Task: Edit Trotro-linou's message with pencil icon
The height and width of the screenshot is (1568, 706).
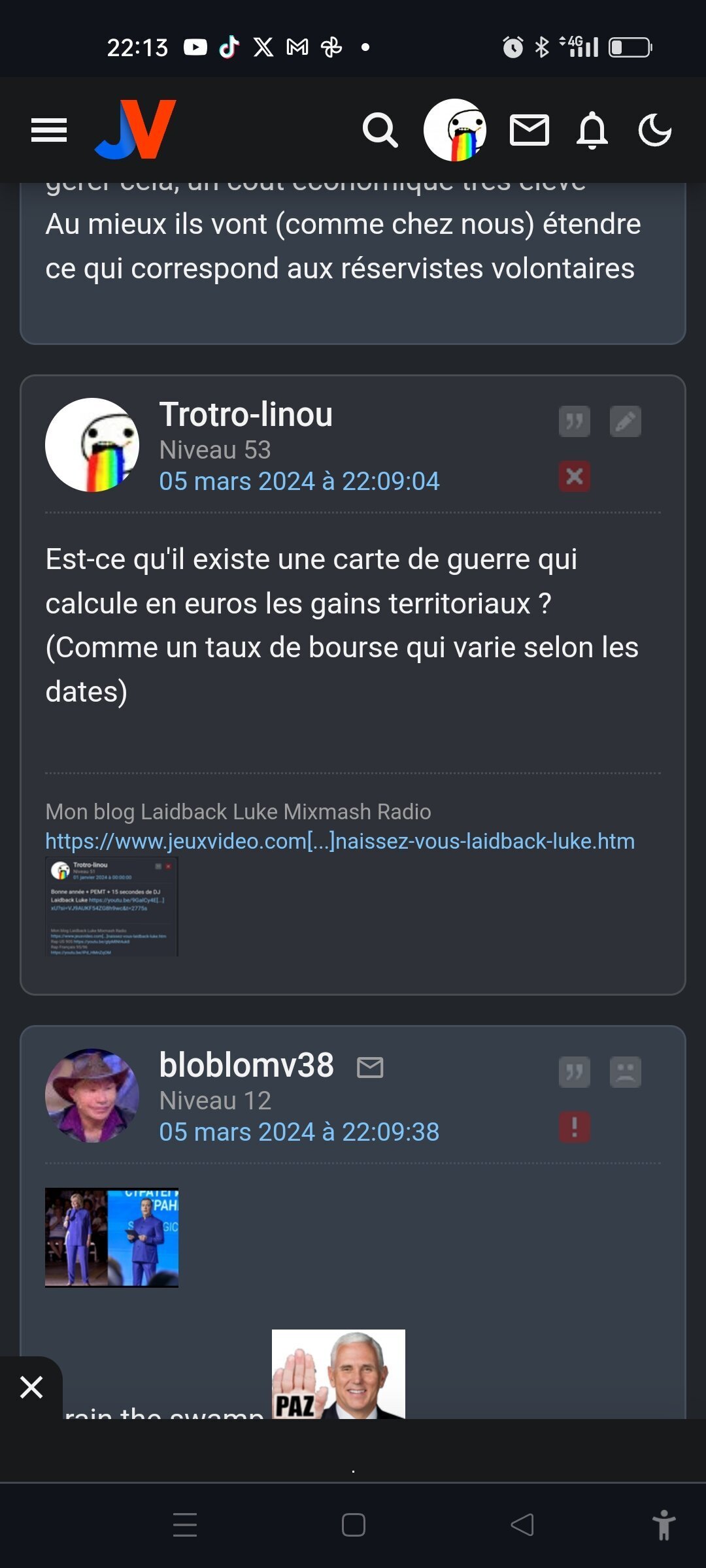Action: [626, 421]
